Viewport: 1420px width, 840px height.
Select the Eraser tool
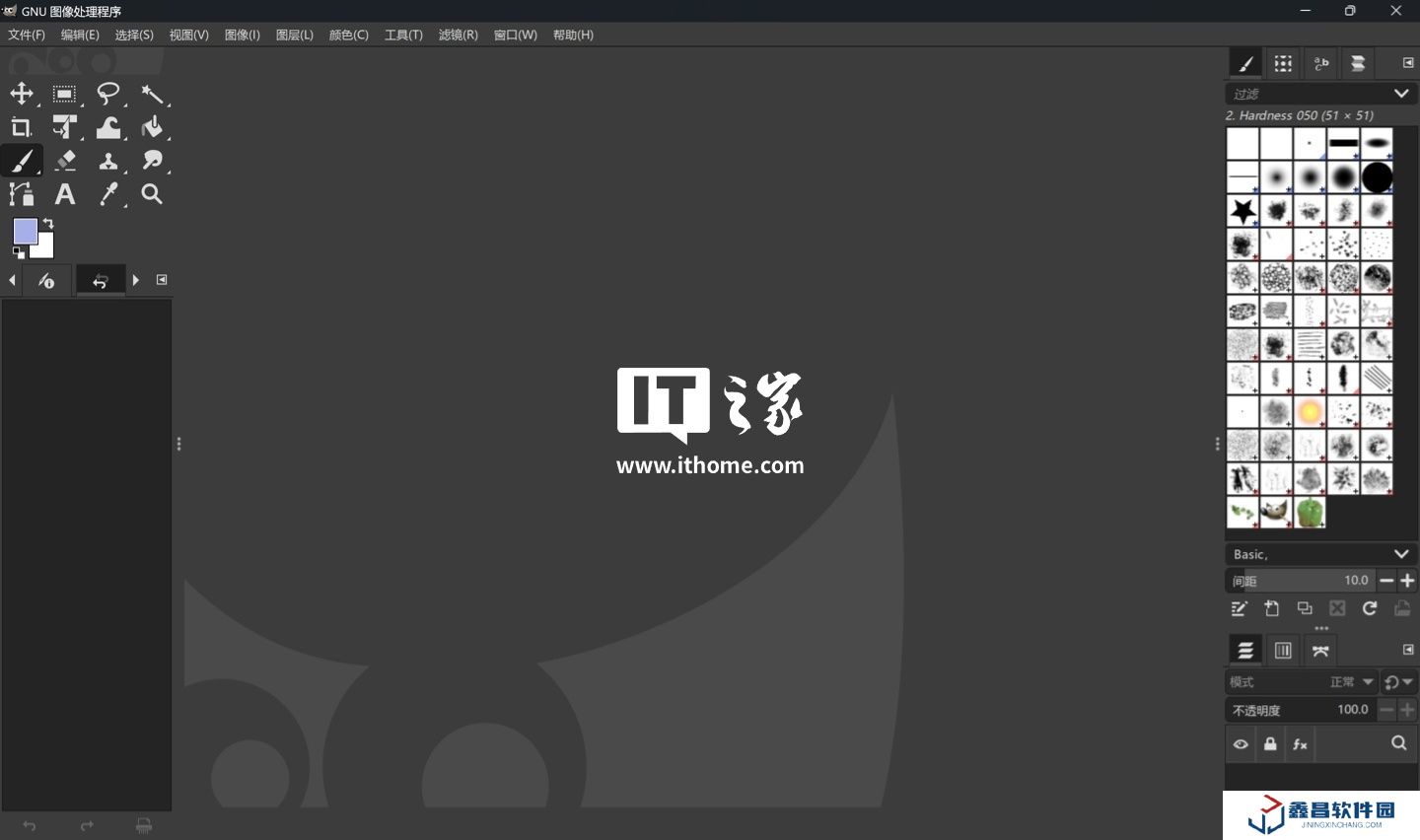pos(65,161)
